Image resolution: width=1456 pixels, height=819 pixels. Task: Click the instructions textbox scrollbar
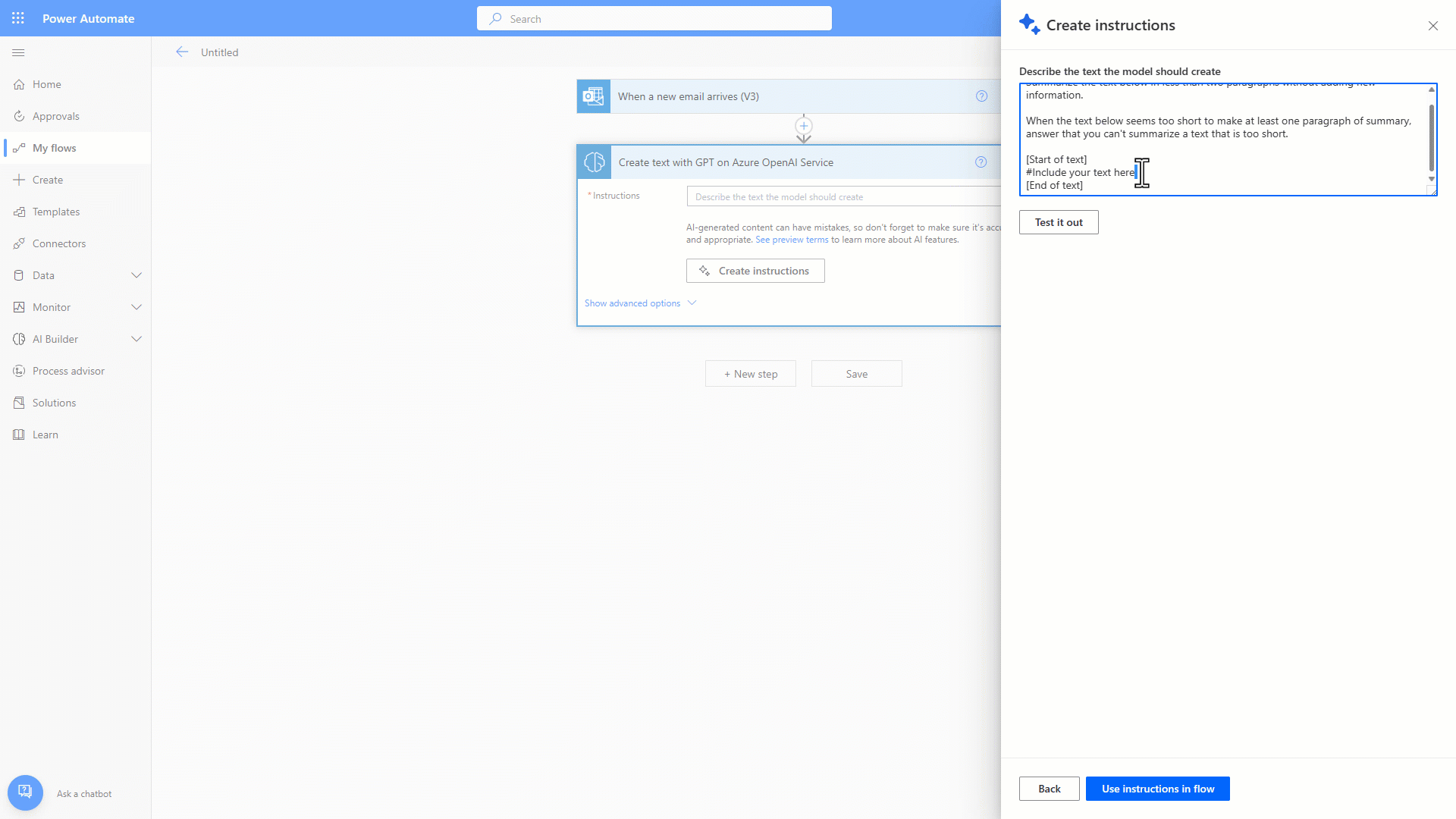tap(1431, 136)
